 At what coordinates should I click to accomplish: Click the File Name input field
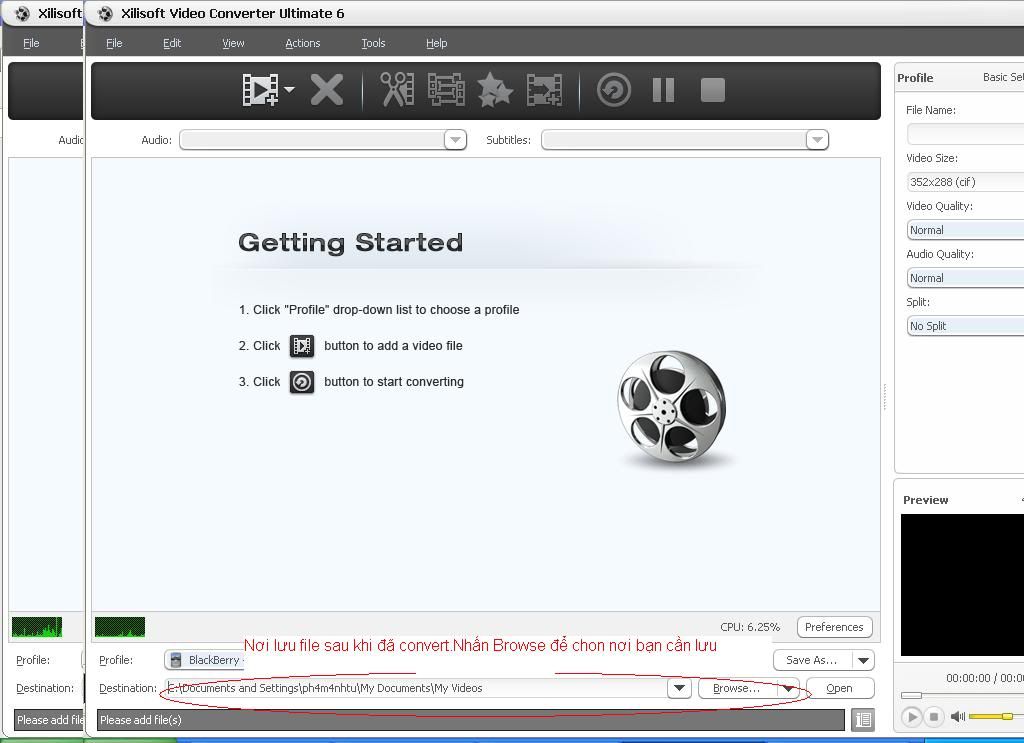coord(965,134)
